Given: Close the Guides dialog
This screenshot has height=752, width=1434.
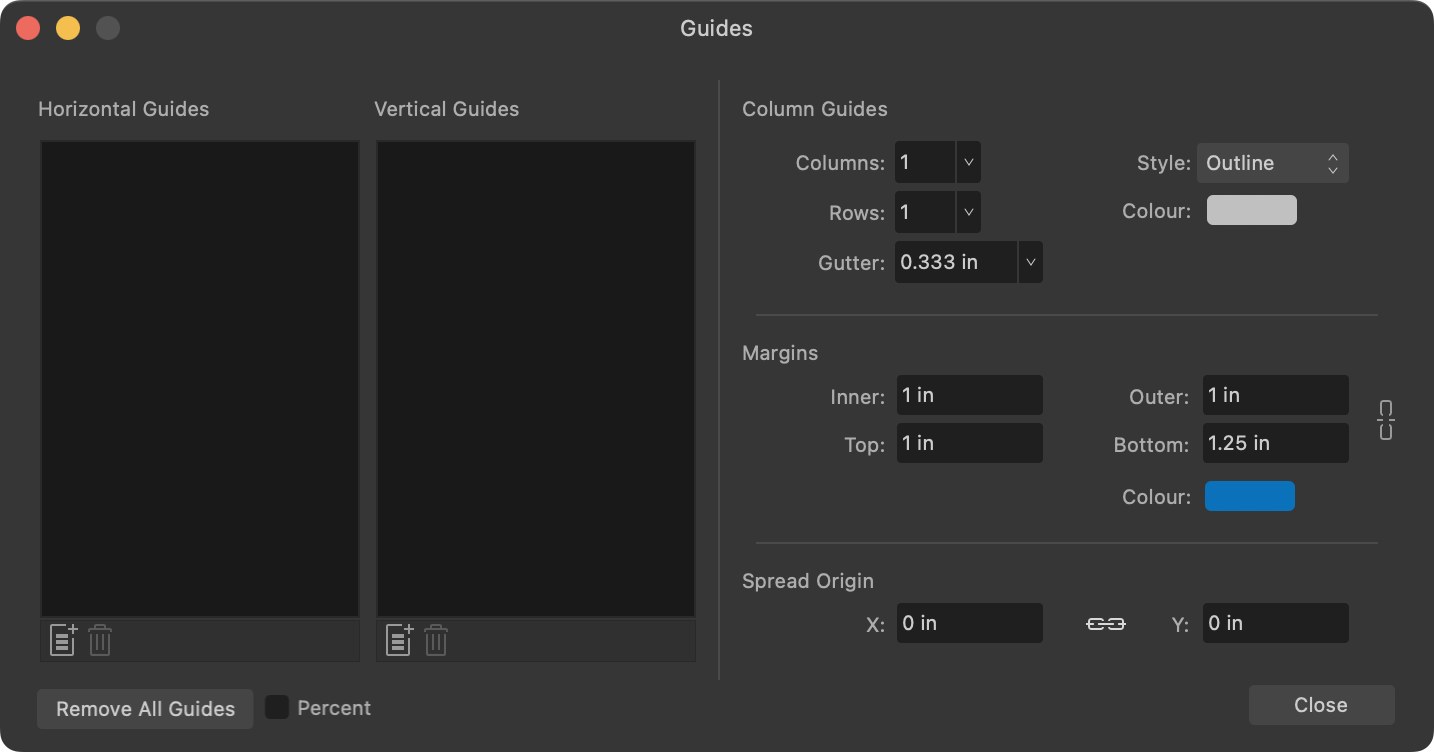Looking at the screenshot, I should click(x=1320, y=704).
